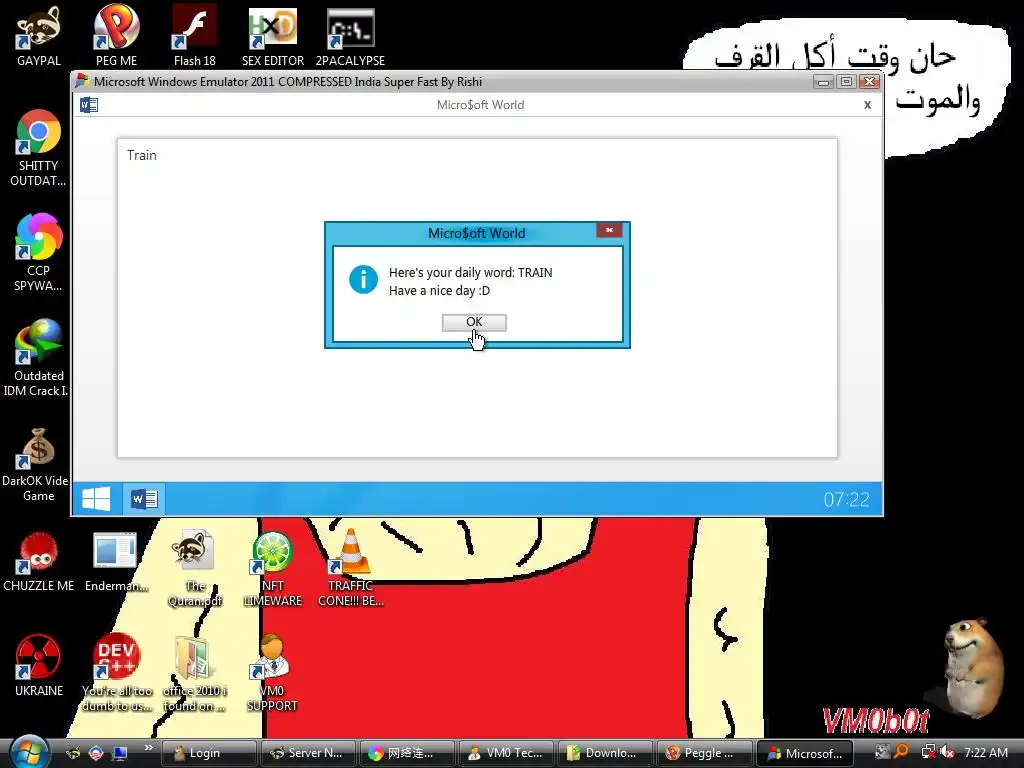Viewport: 1024px width, 768px height.
Task: Click the 07:22 clock in the emulator taskbar
Action: coord(846,500)
